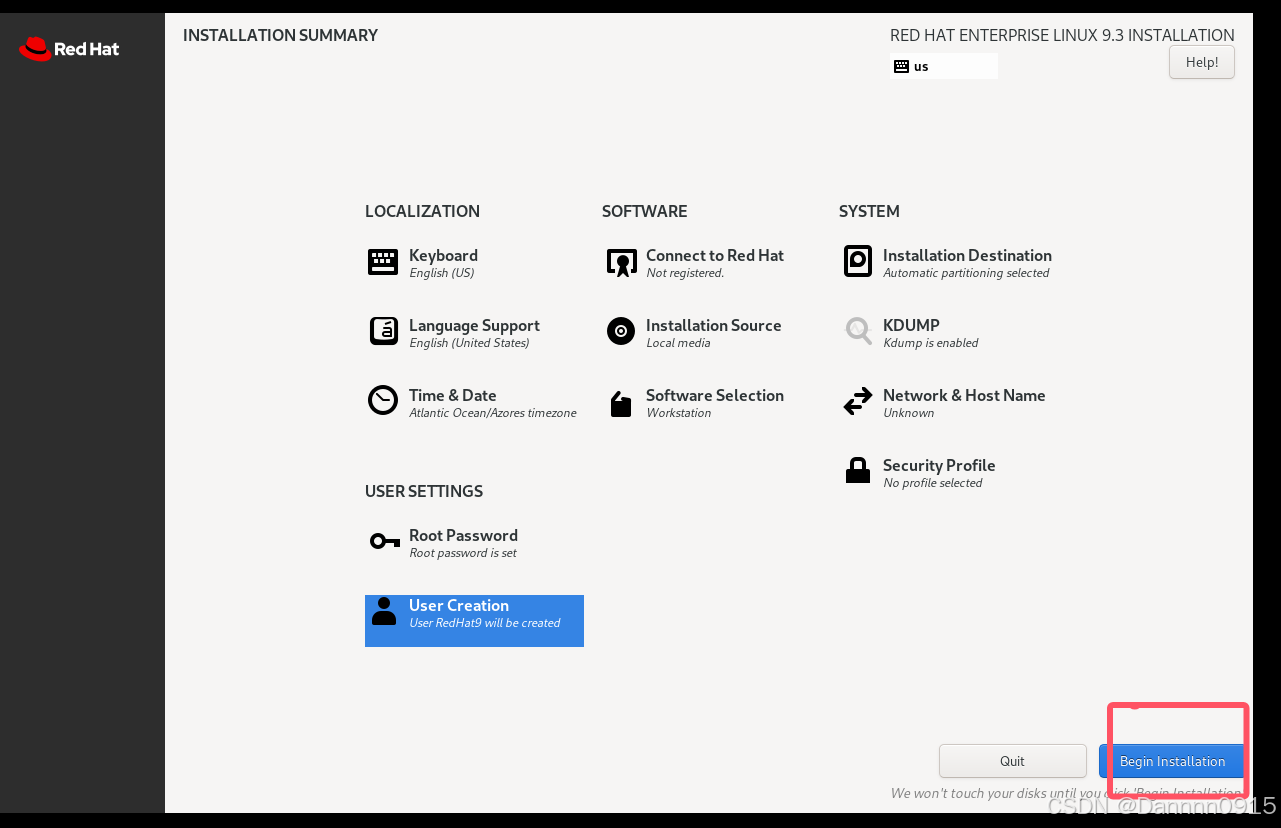Image resolution: width=1281 pixels, height=828 pixels.
Task: Click 'Root password is set' status text
Action: (x=463, y=553)
